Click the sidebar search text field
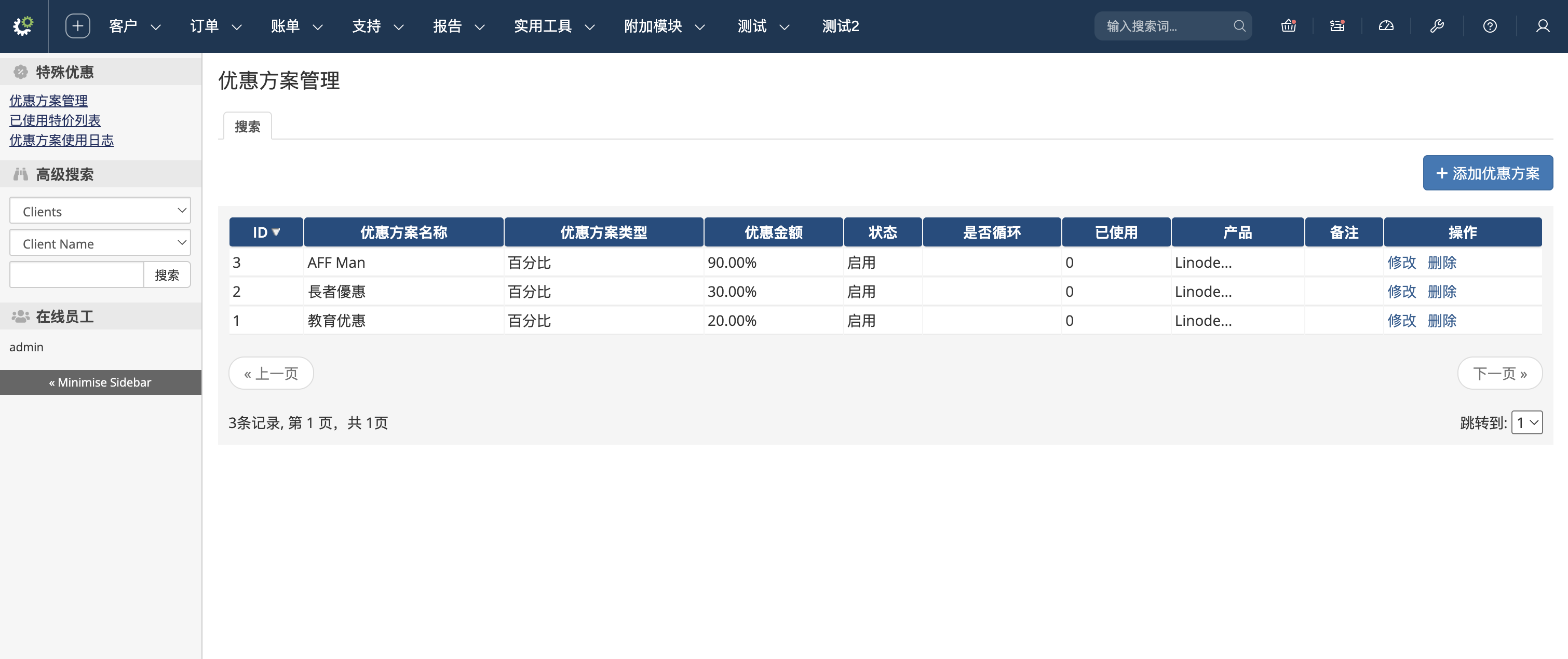 click(77, 274)
